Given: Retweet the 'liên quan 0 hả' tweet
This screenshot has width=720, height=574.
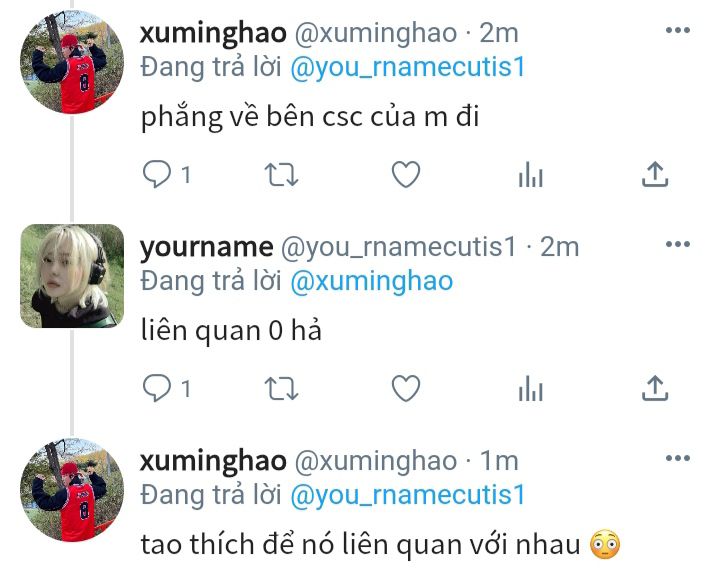Looking at the screenshot, I should point(281,389).
